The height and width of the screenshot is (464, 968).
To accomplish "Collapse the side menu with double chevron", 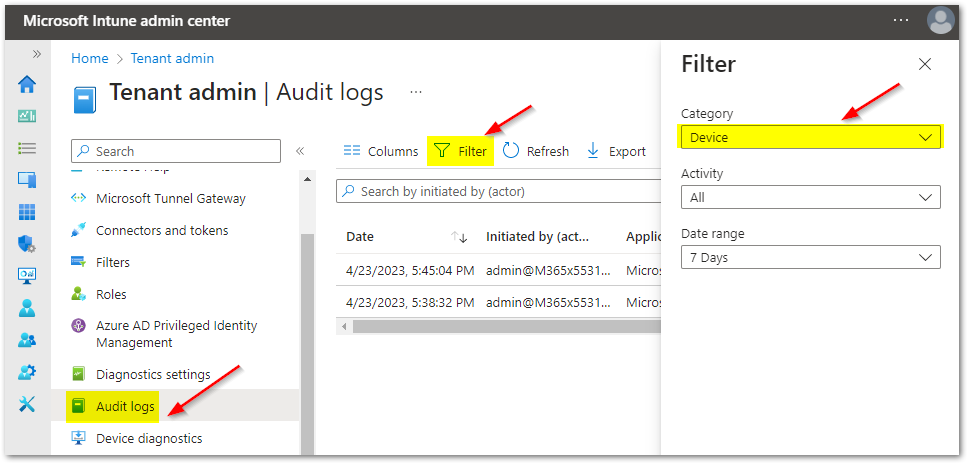I will click(x=300, y=151).
